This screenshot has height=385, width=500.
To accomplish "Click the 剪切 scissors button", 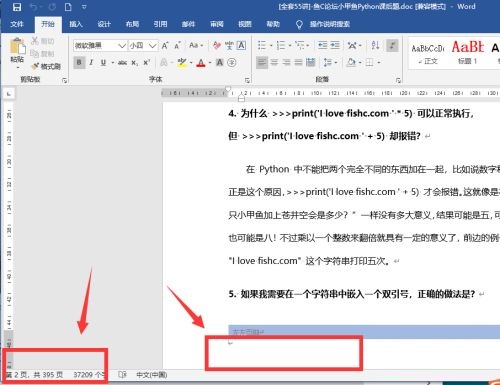I will (42, 41).
